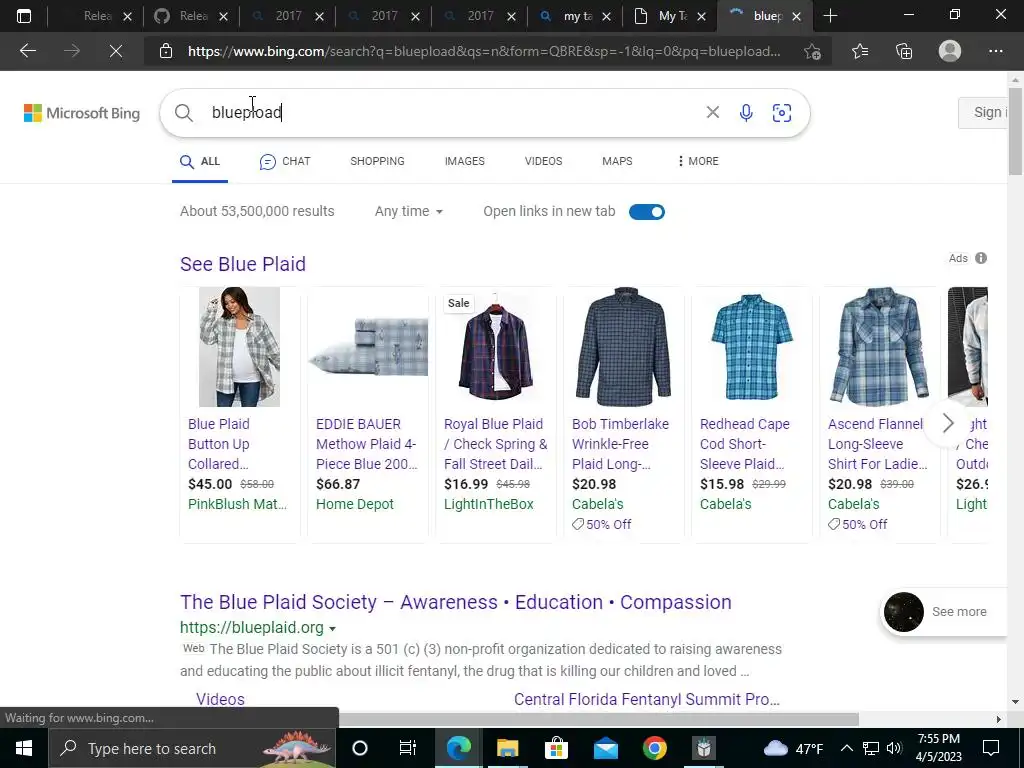
Task: Click in the Bing search input field
Action: [x=451, y=112]
